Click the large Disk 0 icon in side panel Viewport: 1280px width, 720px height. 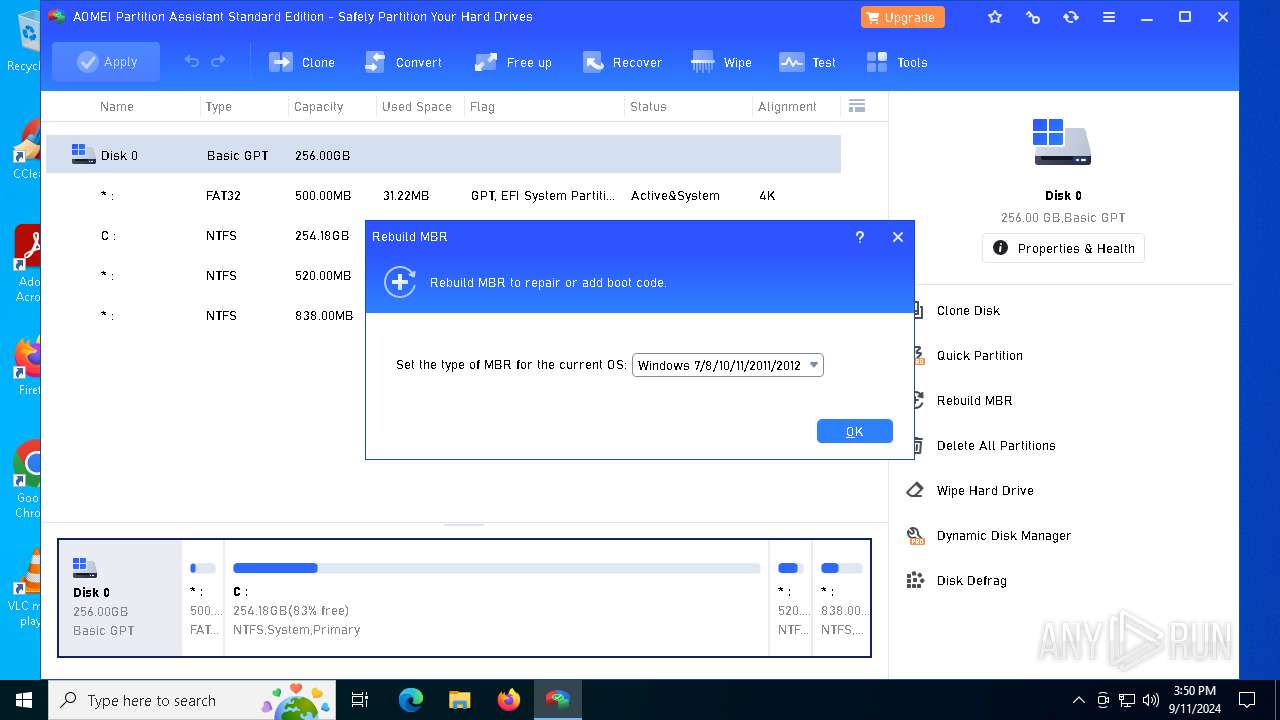pyautogui.click(x=1062, y=141)
